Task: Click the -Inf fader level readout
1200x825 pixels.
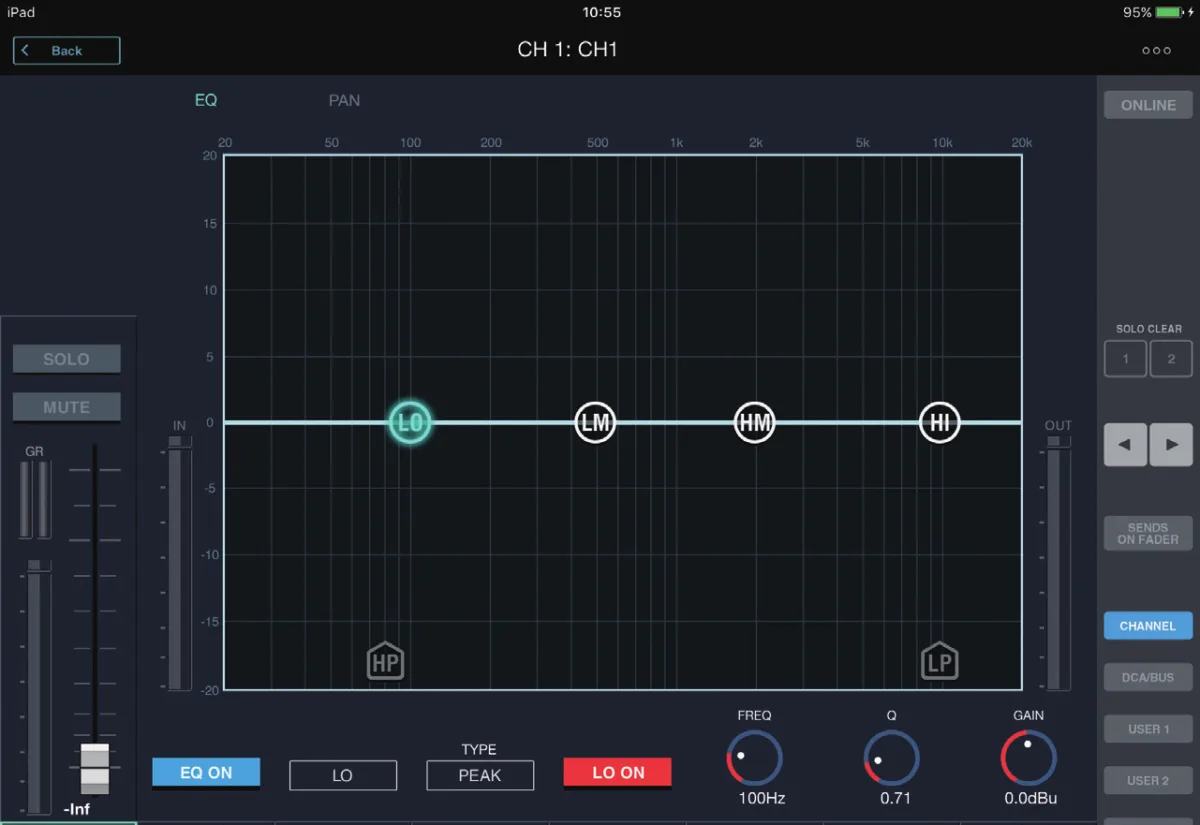Action: tap(78, 808)
